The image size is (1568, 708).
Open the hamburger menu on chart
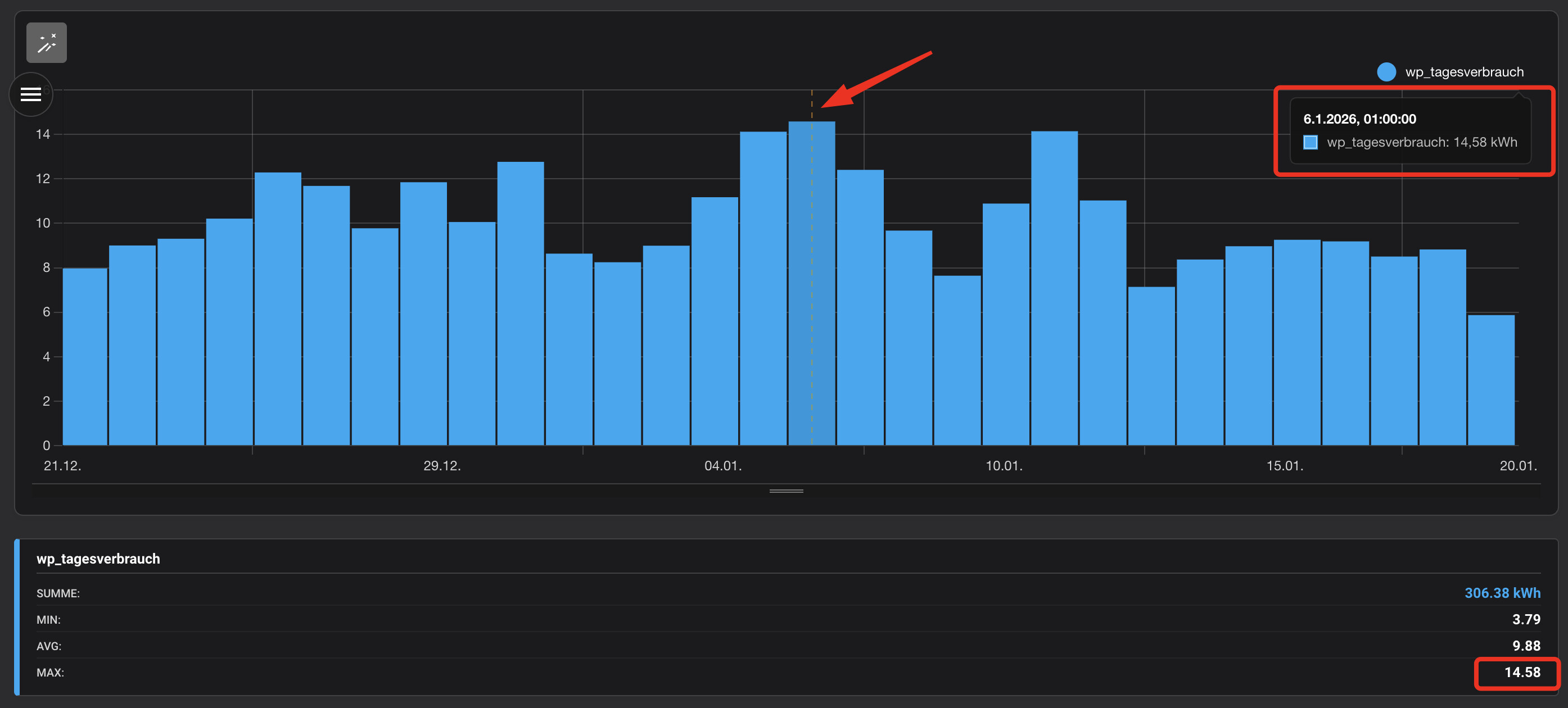(31, 94)
